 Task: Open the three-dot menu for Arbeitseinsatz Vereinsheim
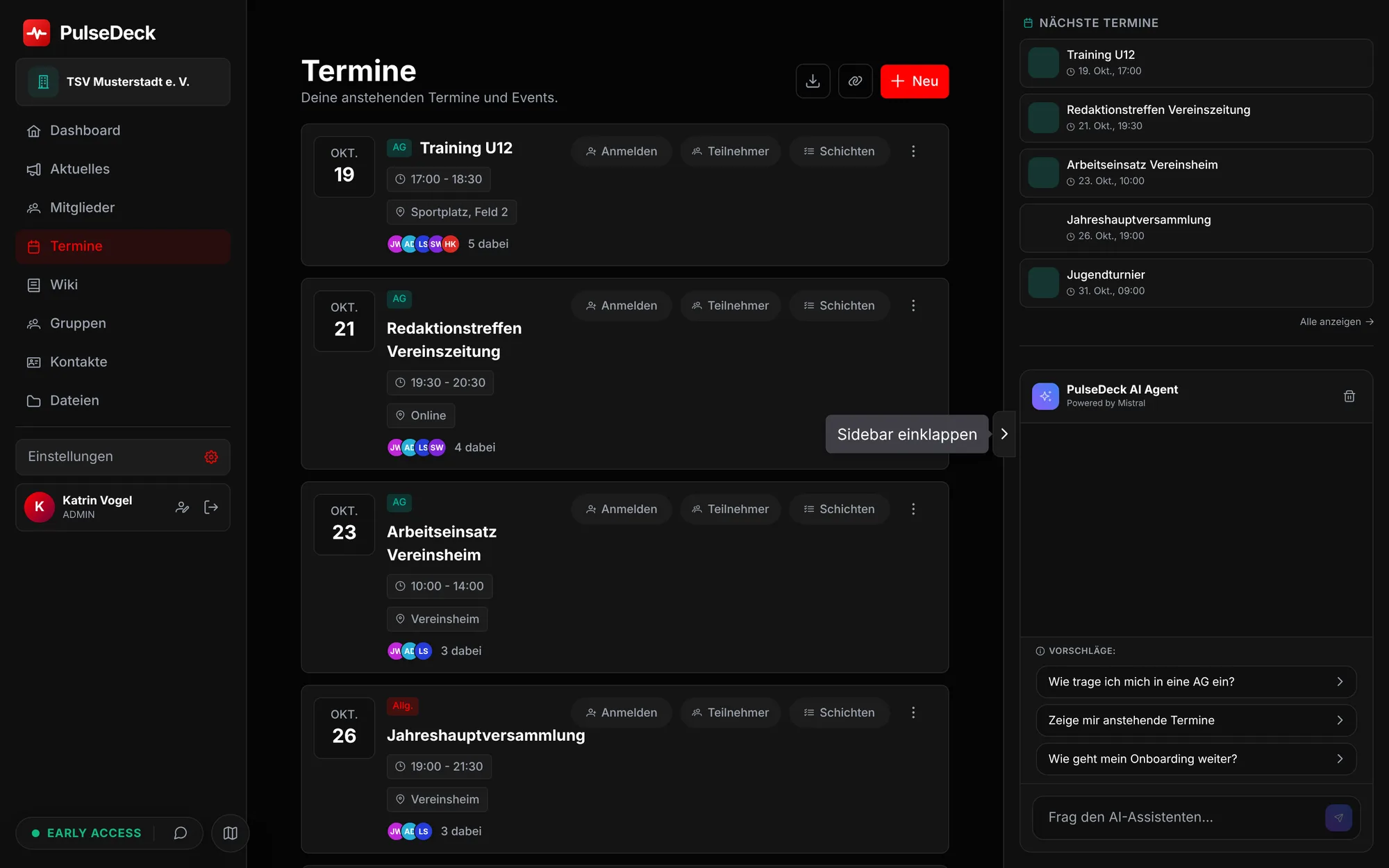pyautogui.click(x=913, y=509)
